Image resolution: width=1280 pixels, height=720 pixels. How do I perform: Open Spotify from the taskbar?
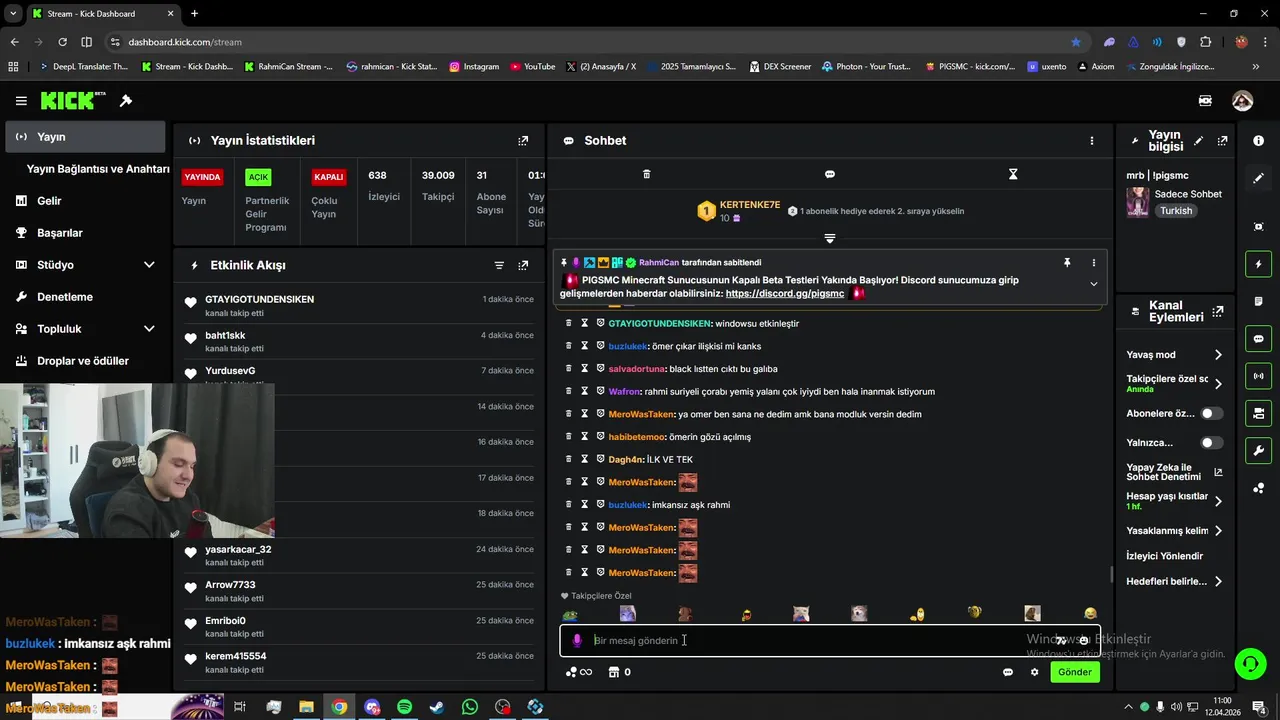(x=404, y=707)
